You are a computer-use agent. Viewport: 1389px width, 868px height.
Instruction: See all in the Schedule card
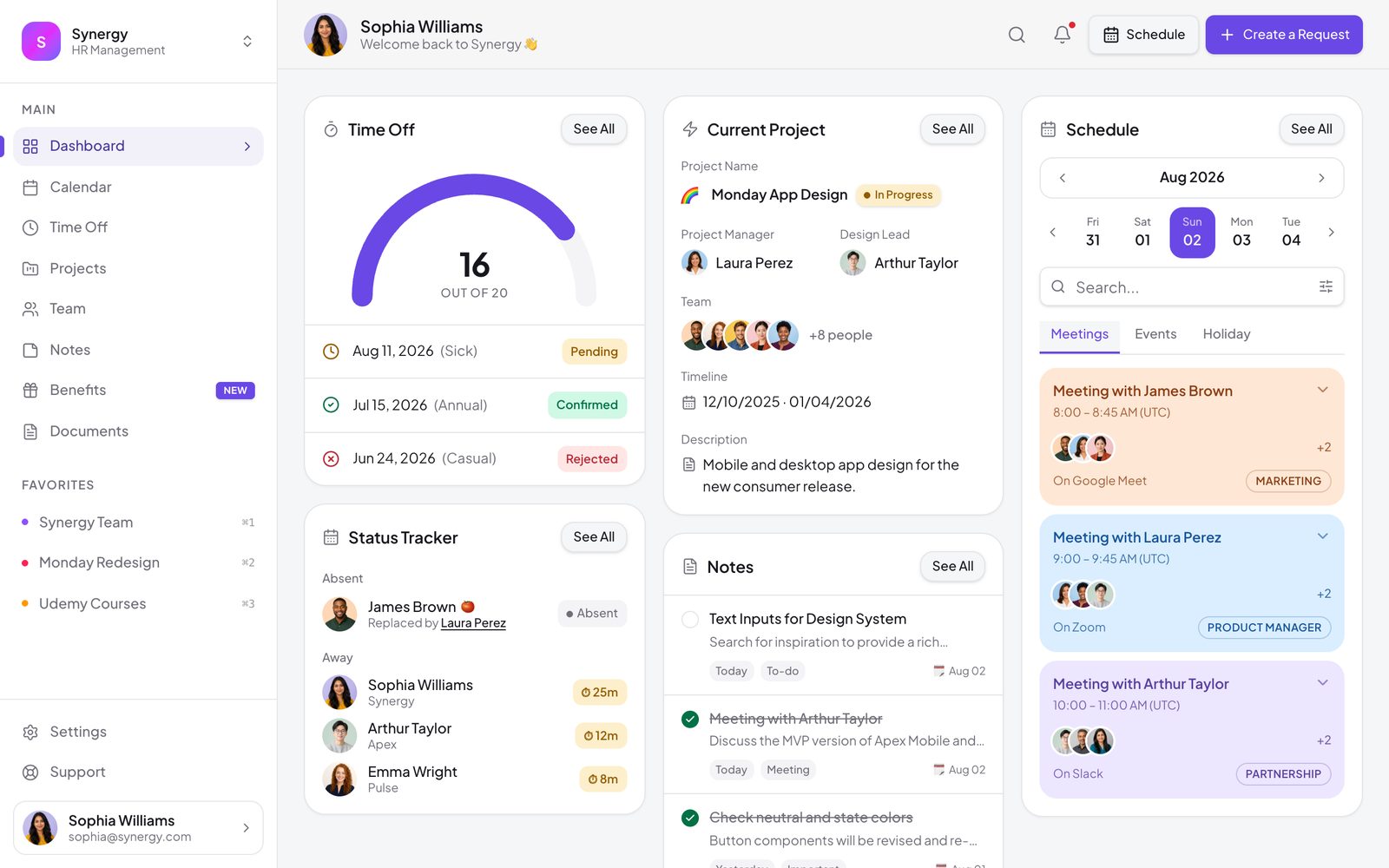(x=1311, y=129)
